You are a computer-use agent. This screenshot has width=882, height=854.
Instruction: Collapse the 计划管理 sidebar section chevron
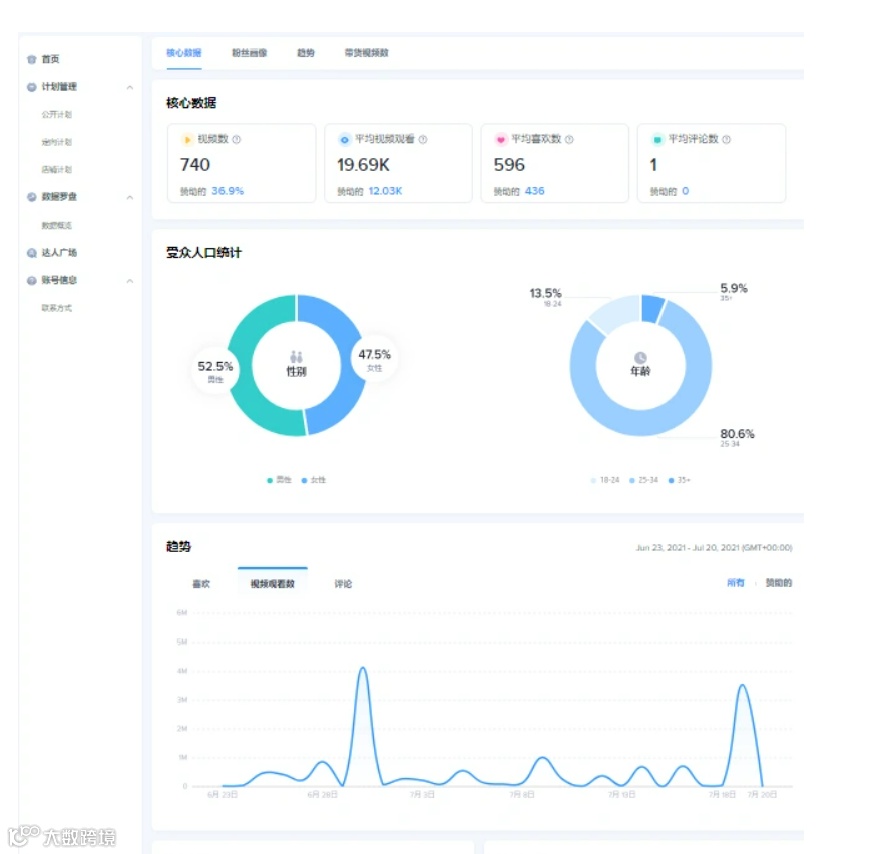tap(130, 87)
